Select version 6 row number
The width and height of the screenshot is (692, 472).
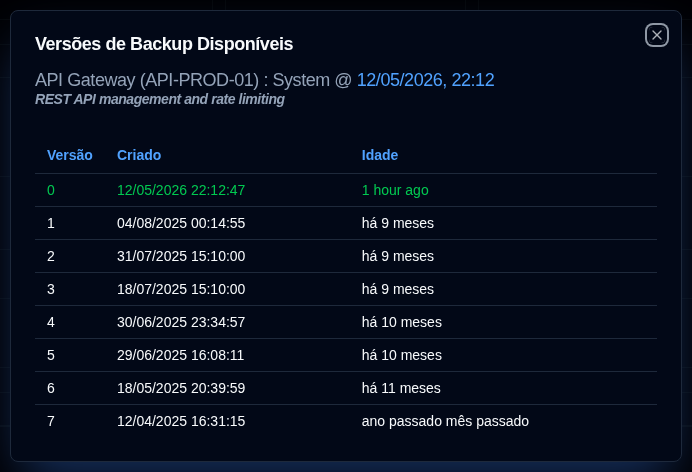coord(51,389)
